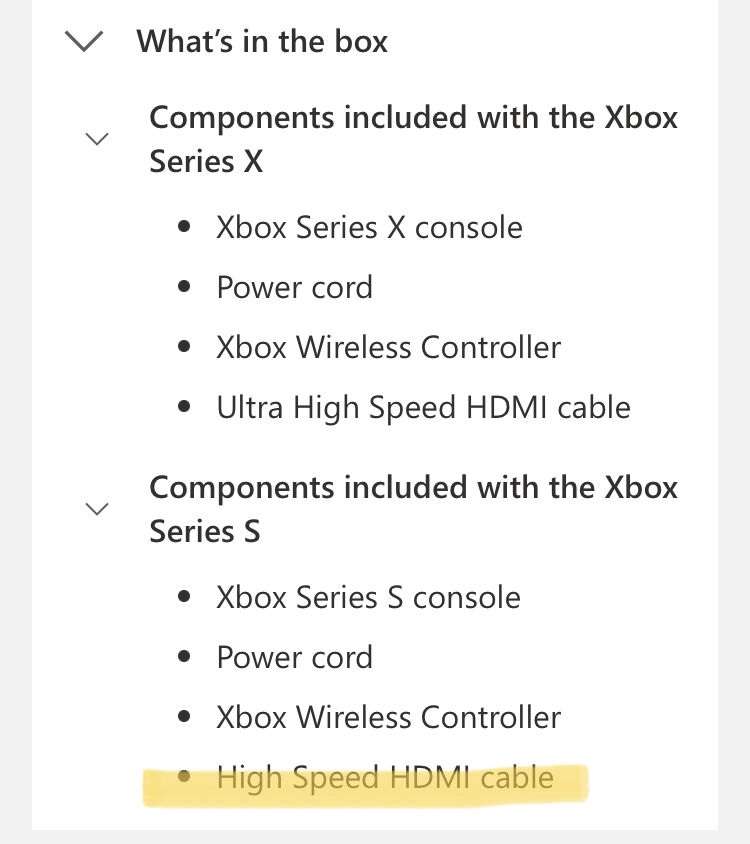
Task: Collapse the Xbox Series S components chevron
Action: 97,509
